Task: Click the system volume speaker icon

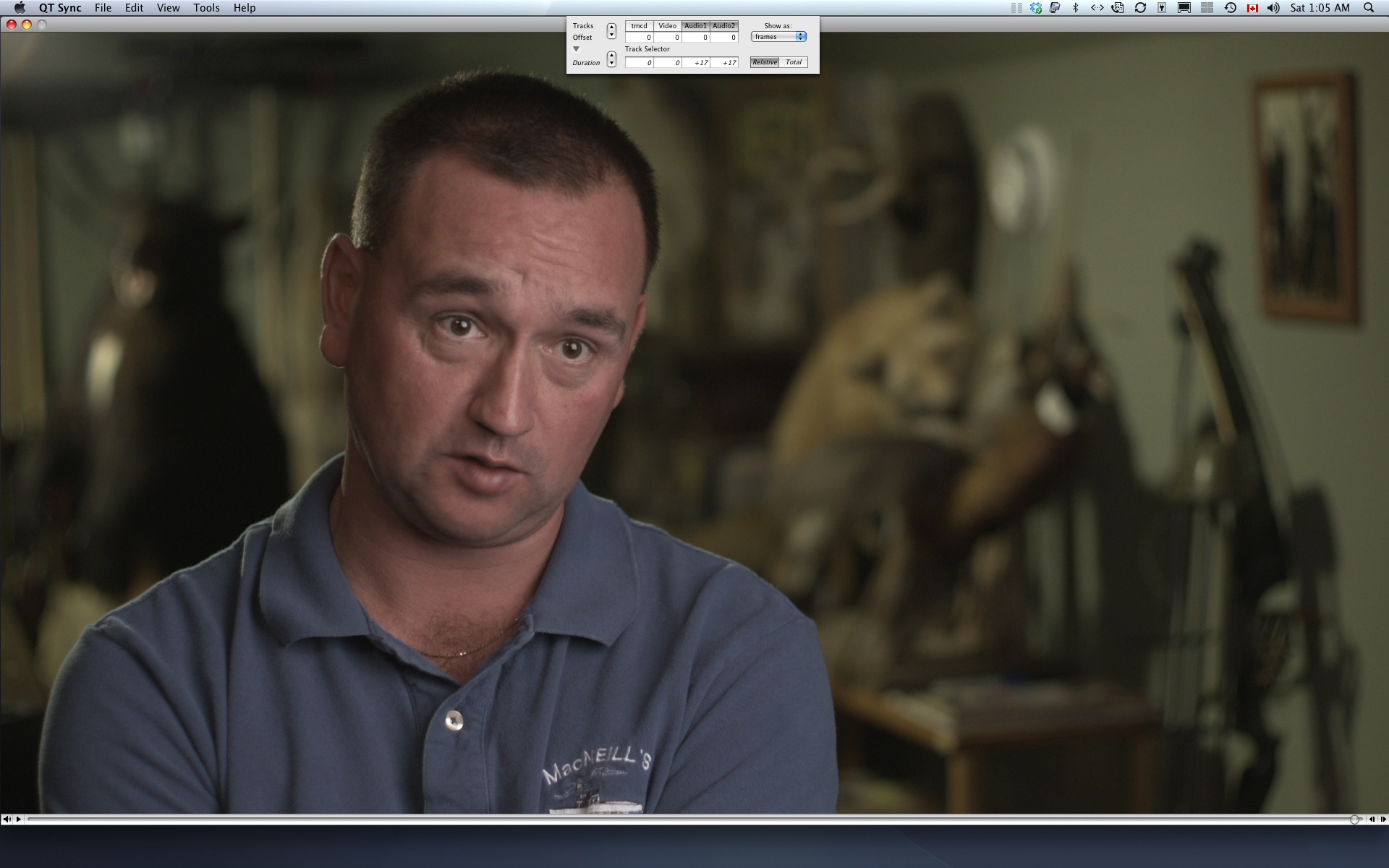Action: [1273, 8]
